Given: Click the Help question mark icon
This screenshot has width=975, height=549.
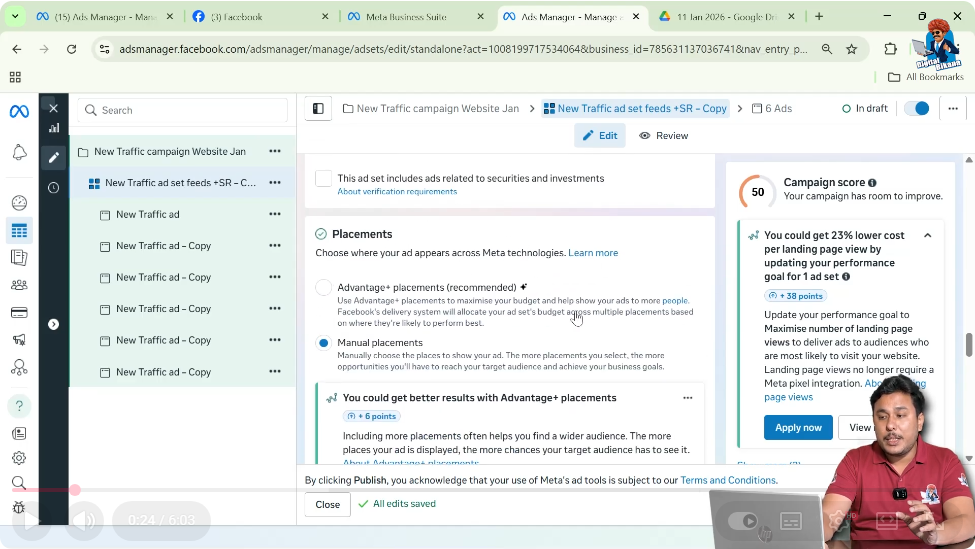Looking at the screenshot, I should (x=19, y=406).
